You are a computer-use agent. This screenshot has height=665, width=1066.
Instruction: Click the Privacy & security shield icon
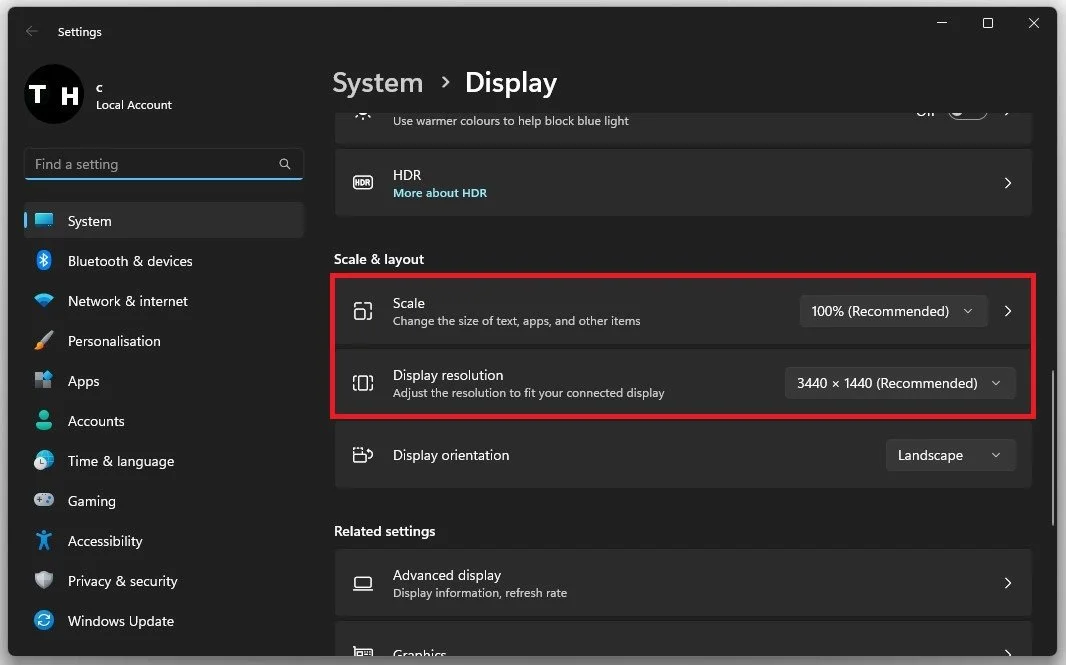click(44, 580)
